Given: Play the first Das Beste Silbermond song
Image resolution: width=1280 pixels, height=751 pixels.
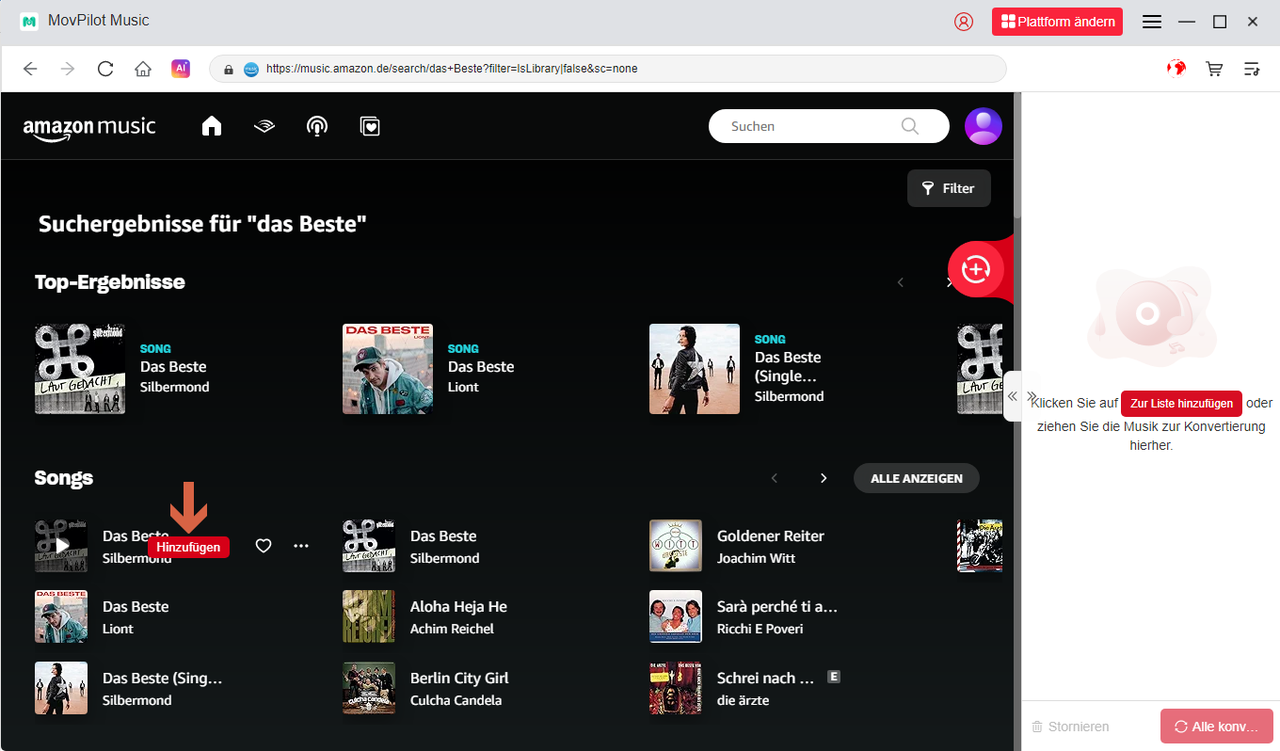Looking at the screenshot, I should click(x=61, y=546).
